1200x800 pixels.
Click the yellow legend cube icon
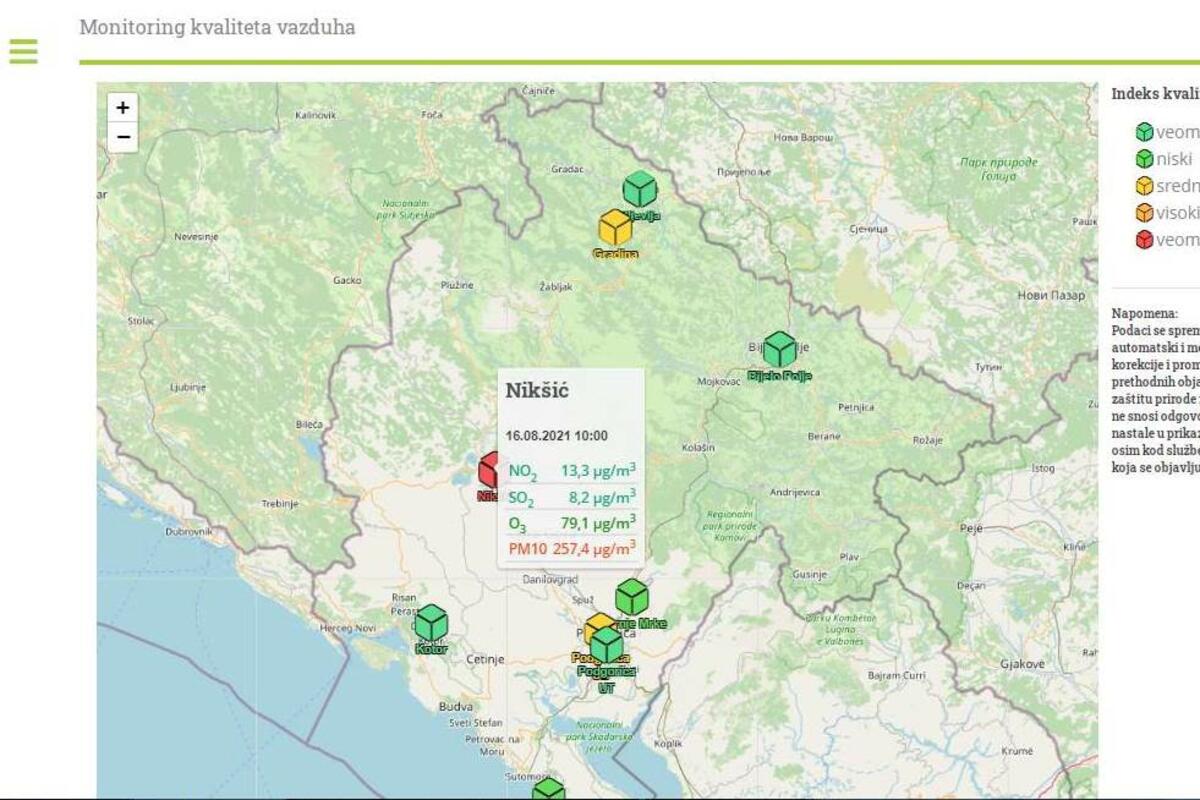click(1144, 186)
